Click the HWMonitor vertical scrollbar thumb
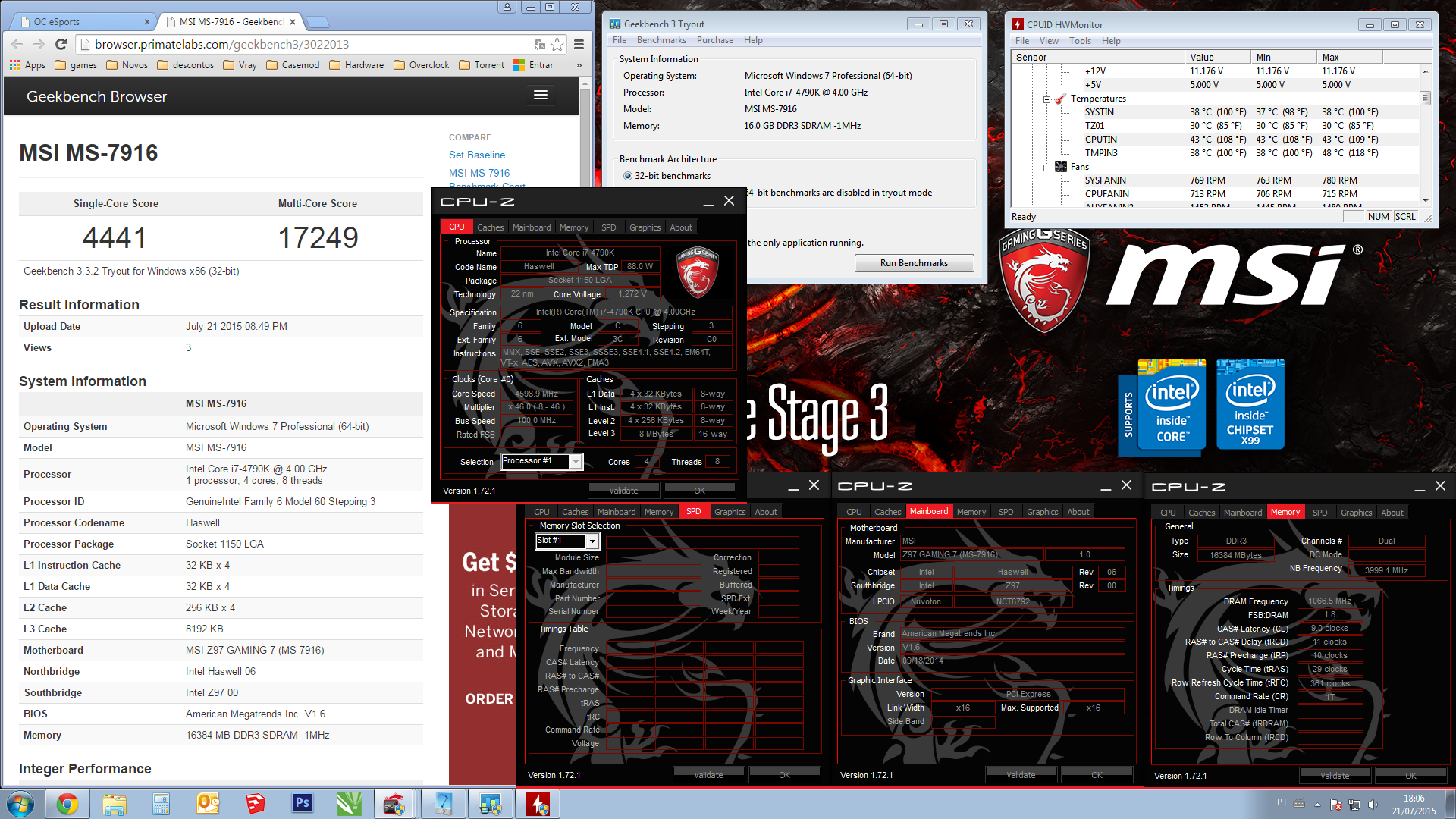1456x819 pixels. coord(1426,99)
